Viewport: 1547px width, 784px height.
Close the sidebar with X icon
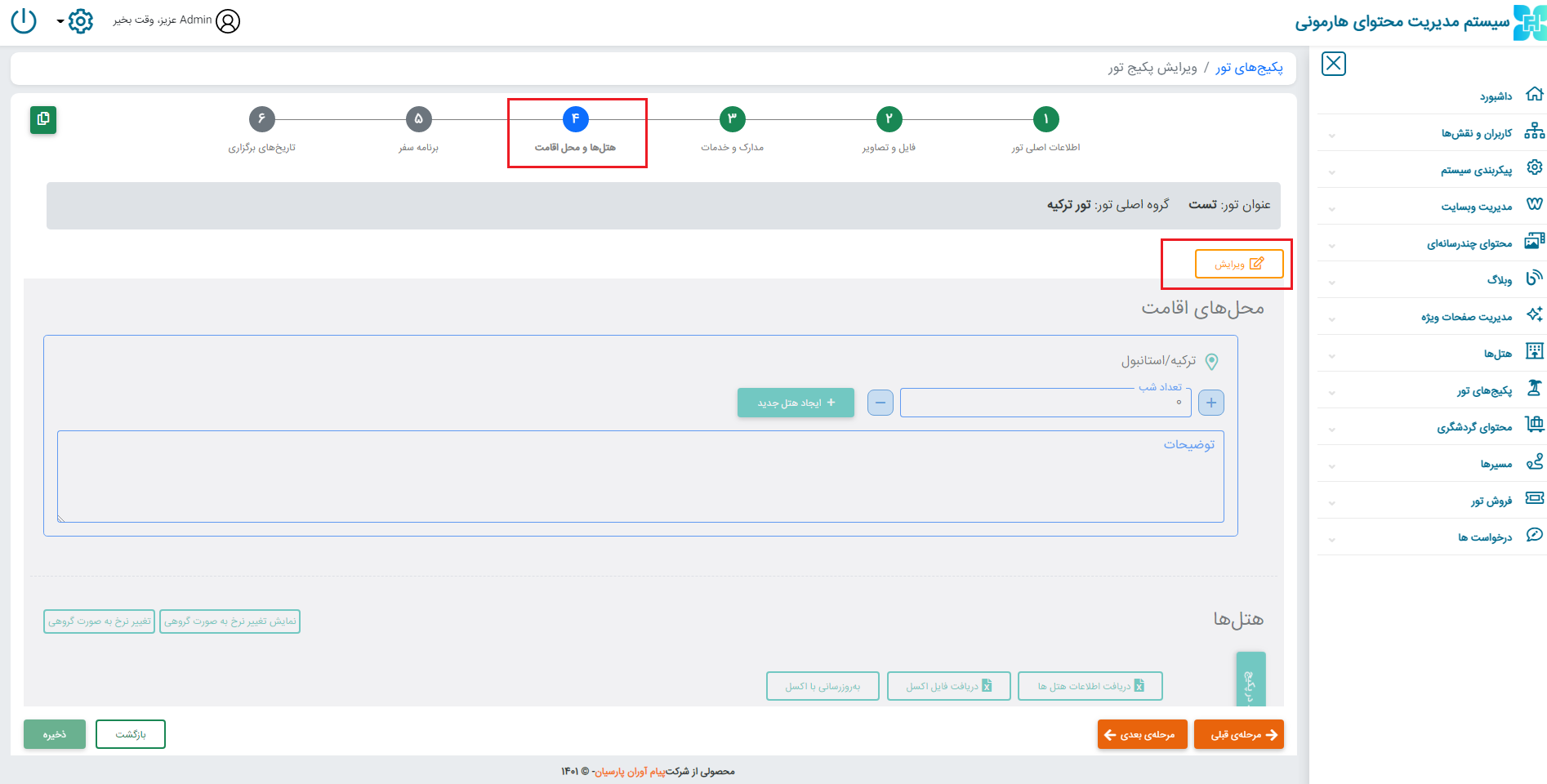[x=1333, y=64]
